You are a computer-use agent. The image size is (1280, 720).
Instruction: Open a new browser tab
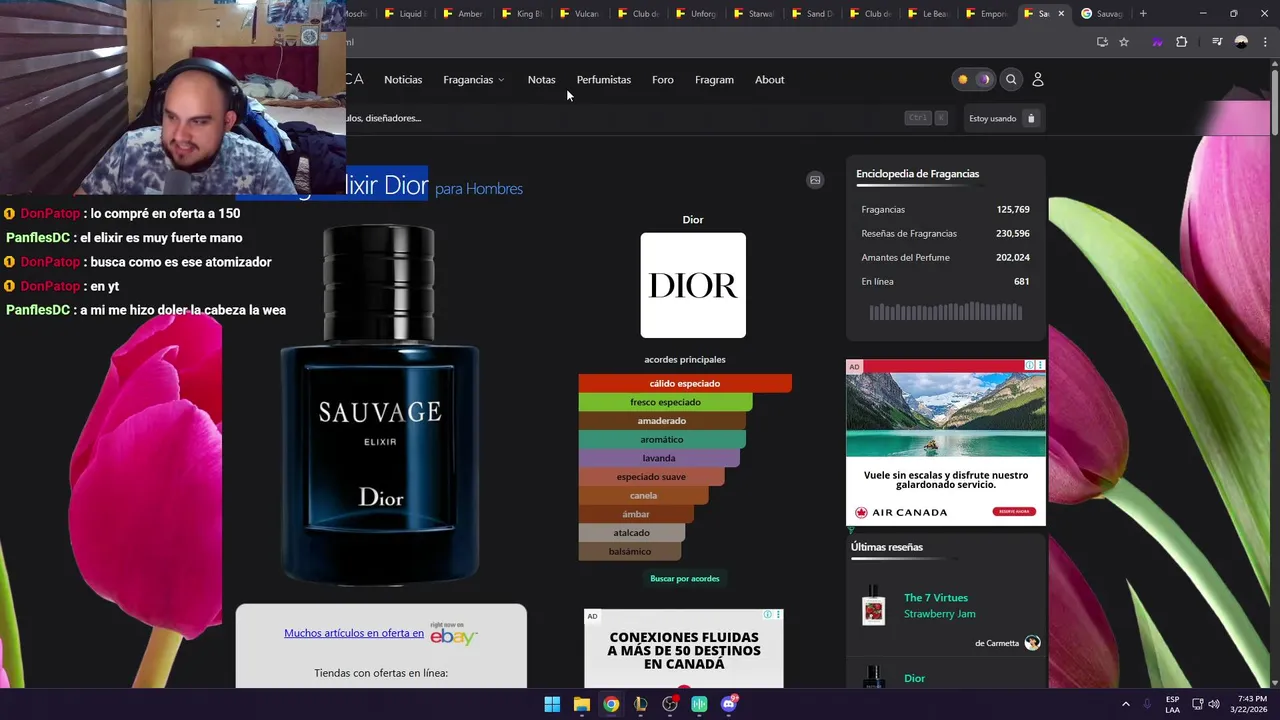1143,13
